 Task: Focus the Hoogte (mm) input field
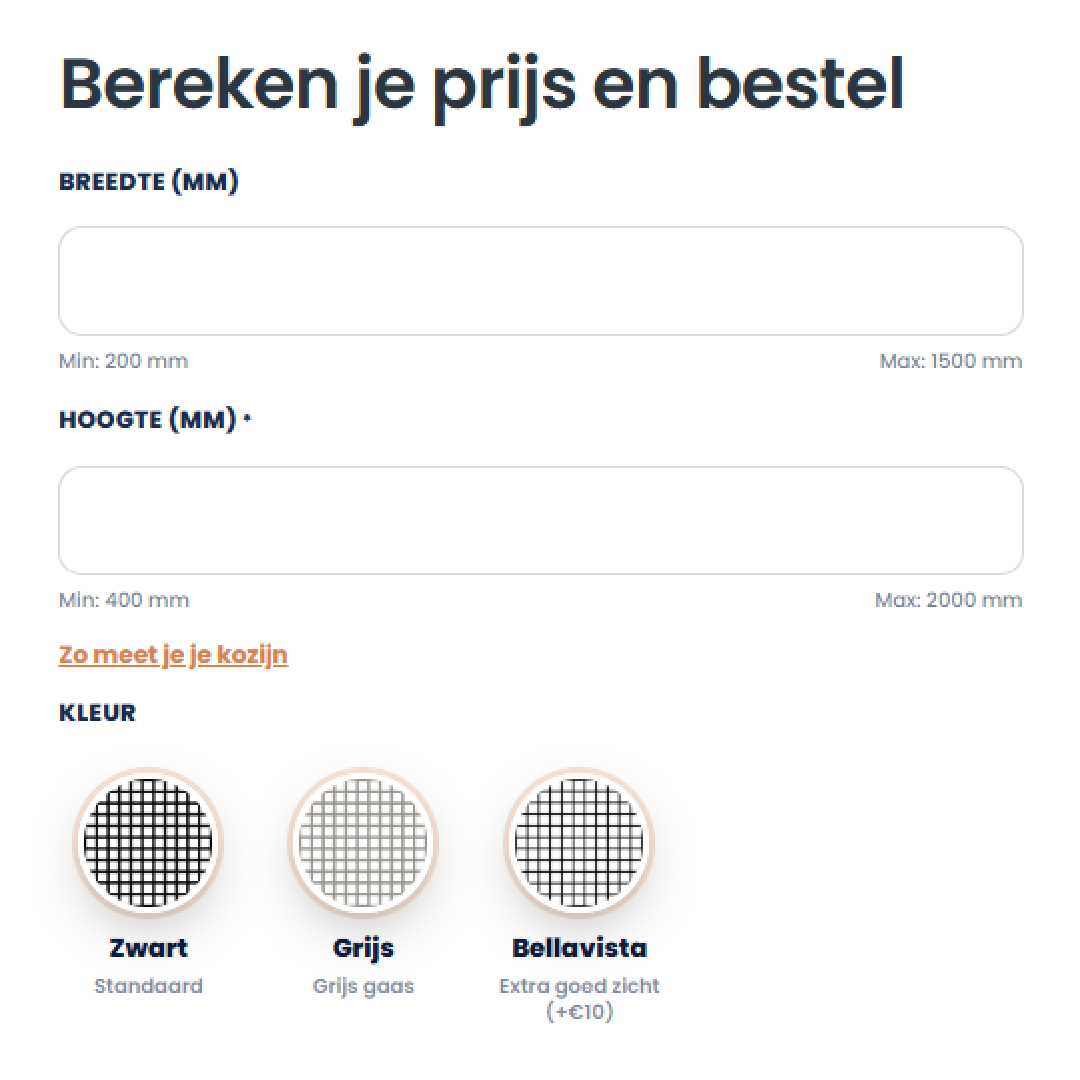click(540, 520)
